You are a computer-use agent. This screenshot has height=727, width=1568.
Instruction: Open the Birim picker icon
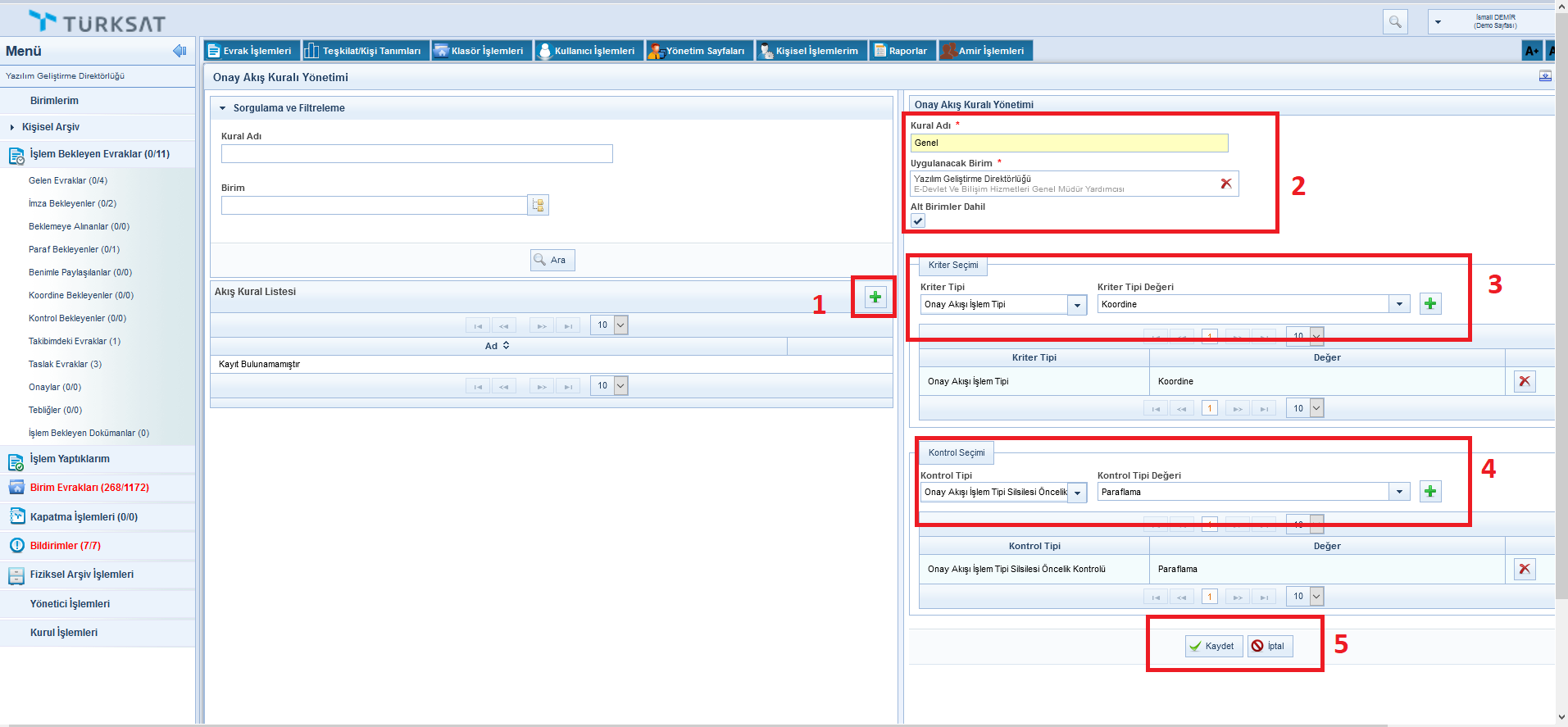538,205
